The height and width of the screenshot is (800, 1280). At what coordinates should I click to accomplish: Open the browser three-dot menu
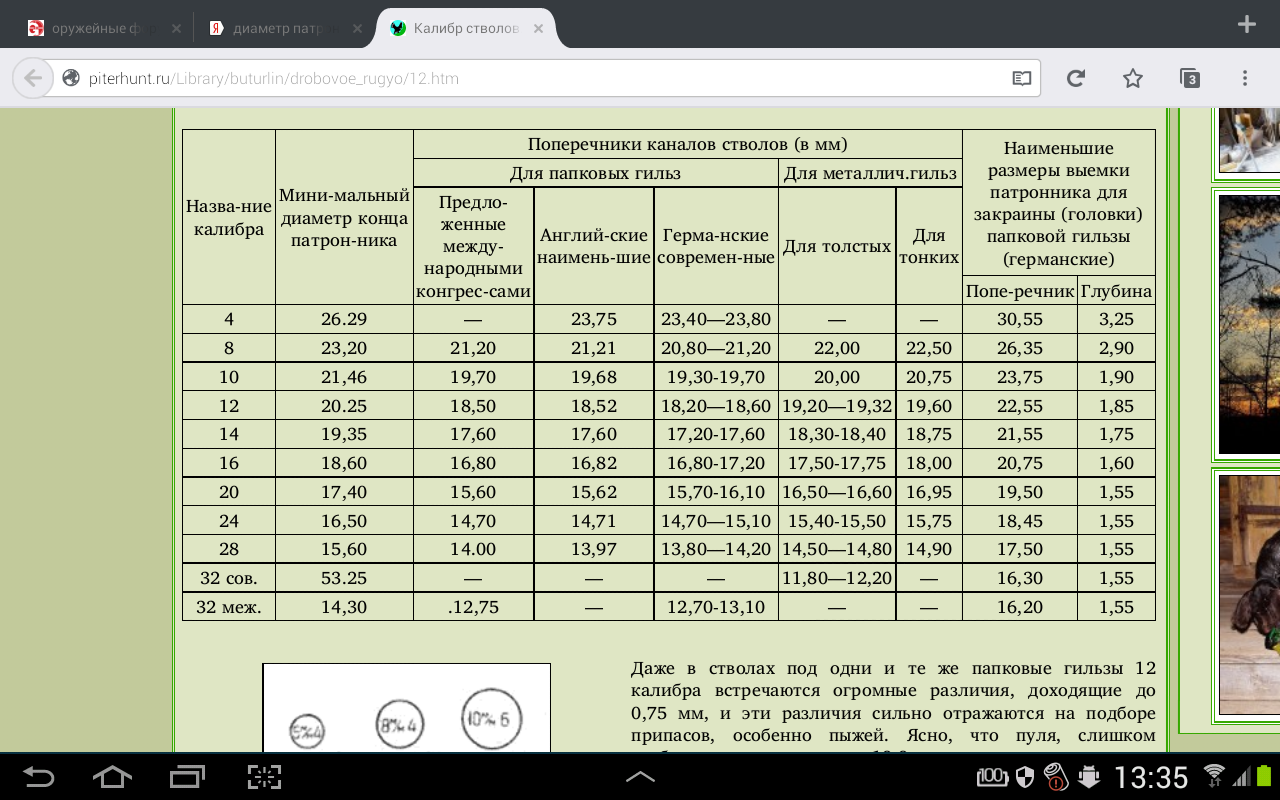point(1245,78)
